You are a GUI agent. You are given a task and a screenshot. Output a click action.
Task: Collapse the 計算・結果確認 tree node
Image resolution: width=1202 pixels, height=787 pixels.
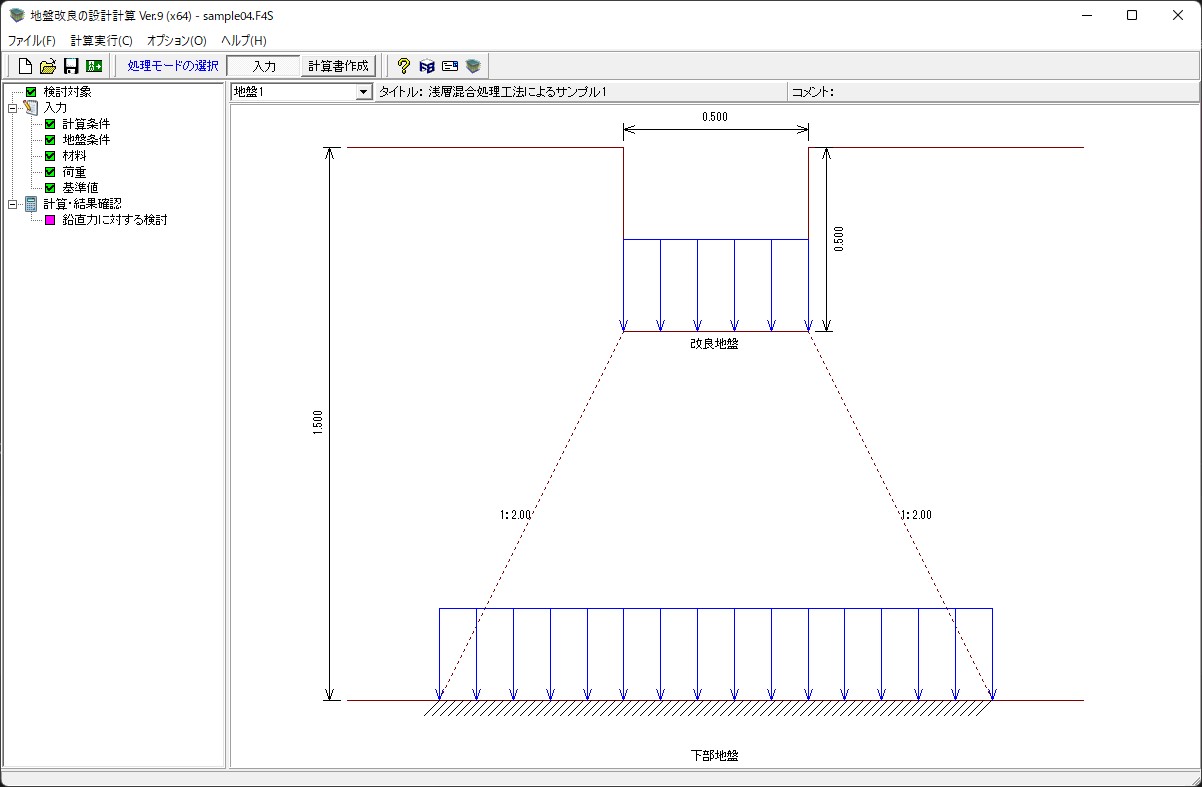pos(12,204)
